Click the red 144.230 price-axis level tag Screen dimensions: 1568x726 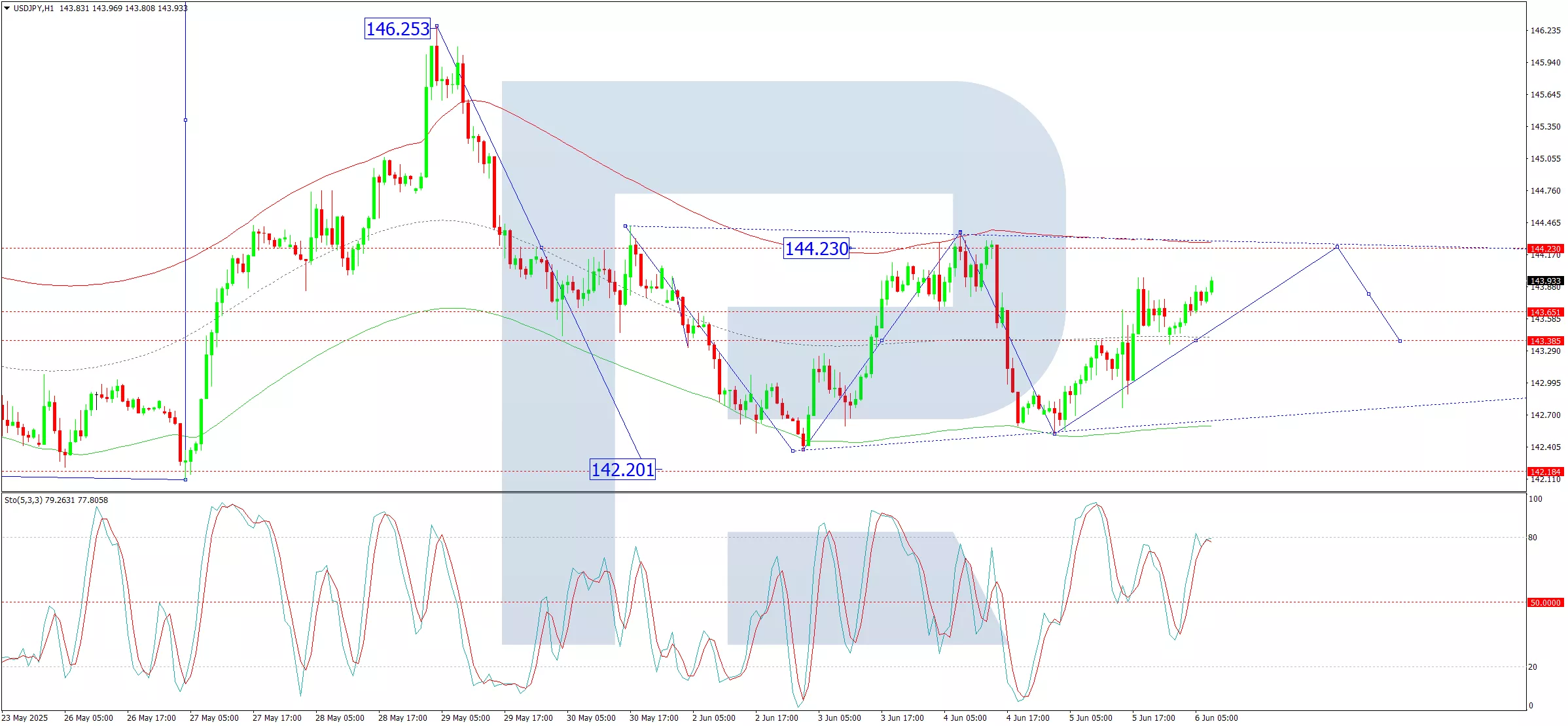tap(1545, 249)
